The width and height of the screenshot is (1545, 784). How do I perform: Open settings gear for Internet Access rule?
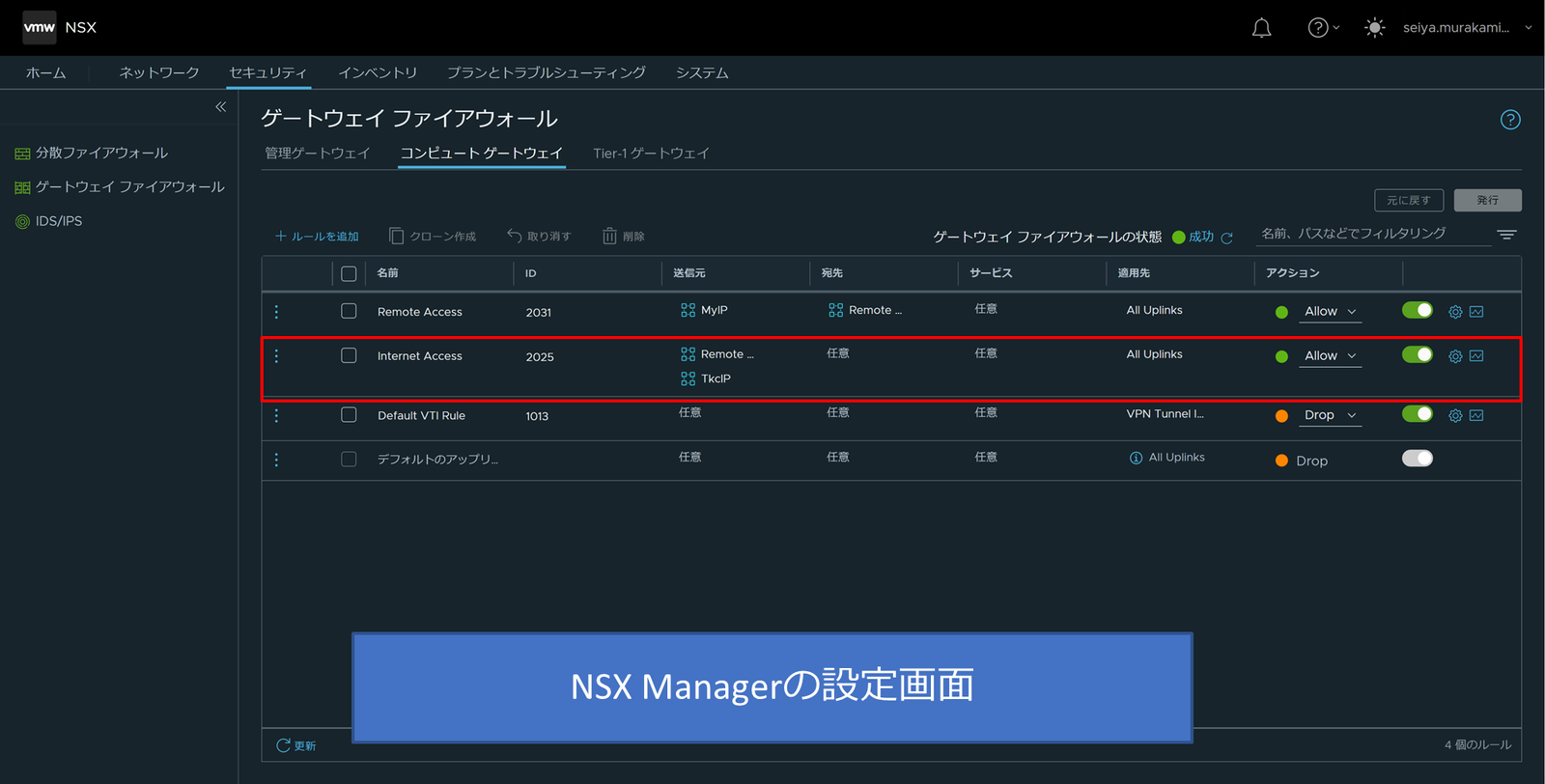coord(1455,356)
